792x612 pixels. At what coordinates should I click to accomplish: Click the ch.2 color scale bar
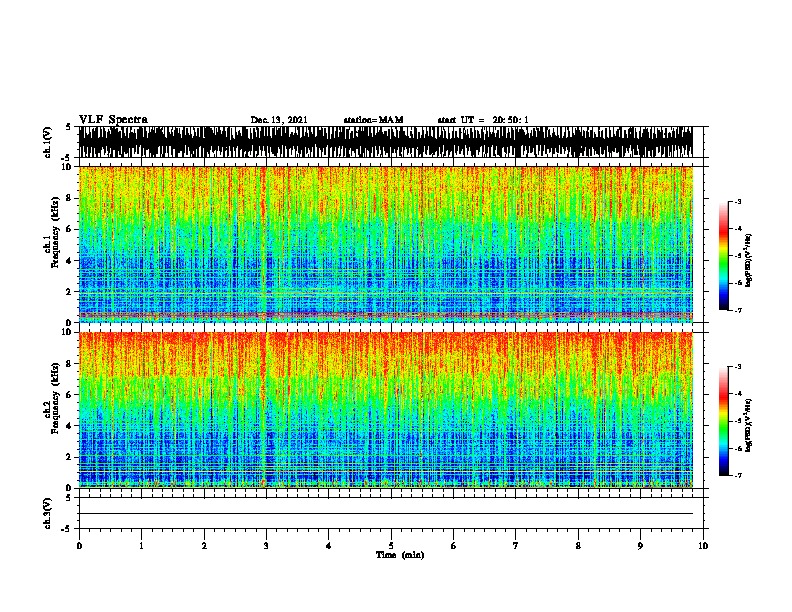pyautogui.click(x=723, y=421)
